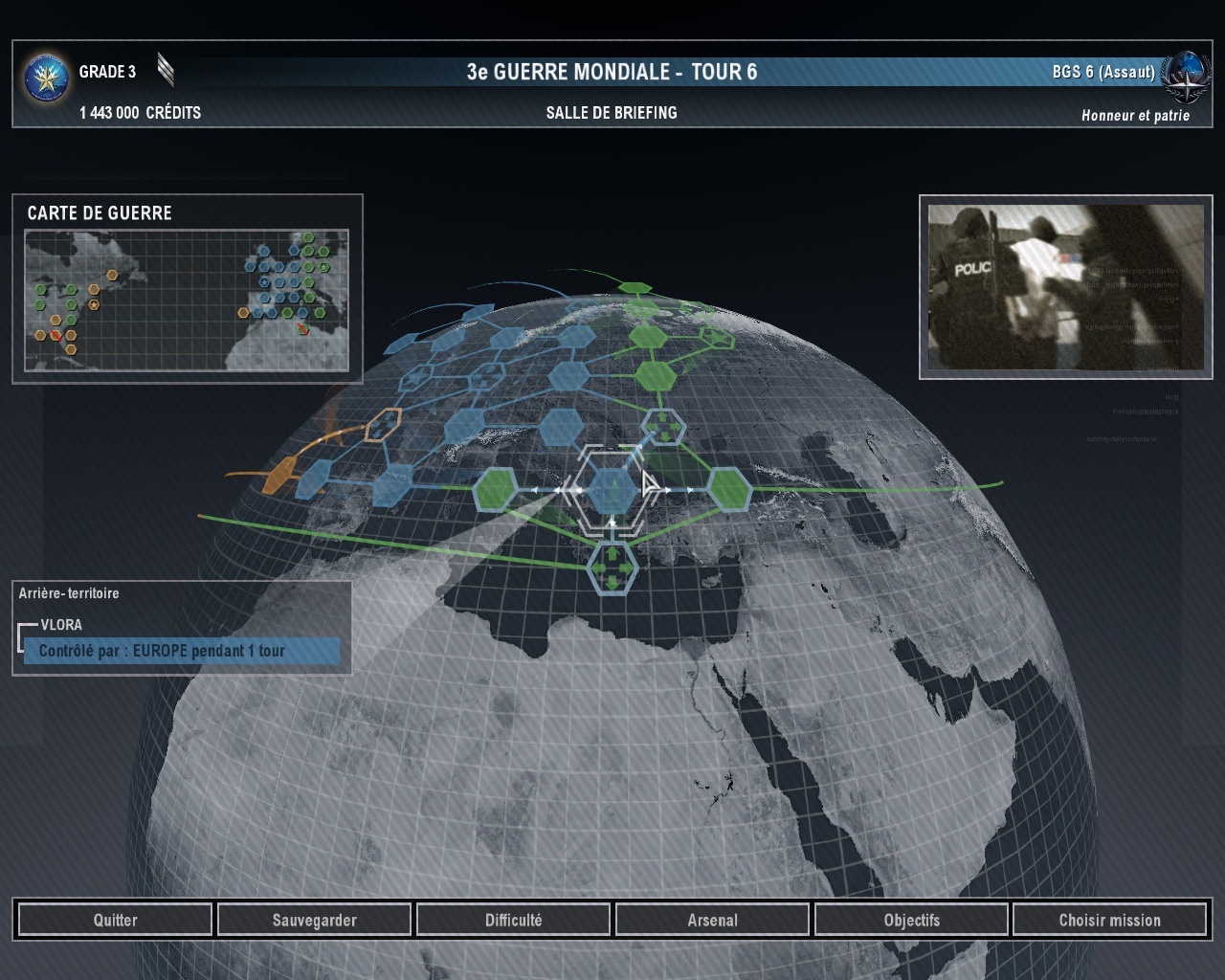Open the police briefing video thumbnail

(x=1065, y=287)
